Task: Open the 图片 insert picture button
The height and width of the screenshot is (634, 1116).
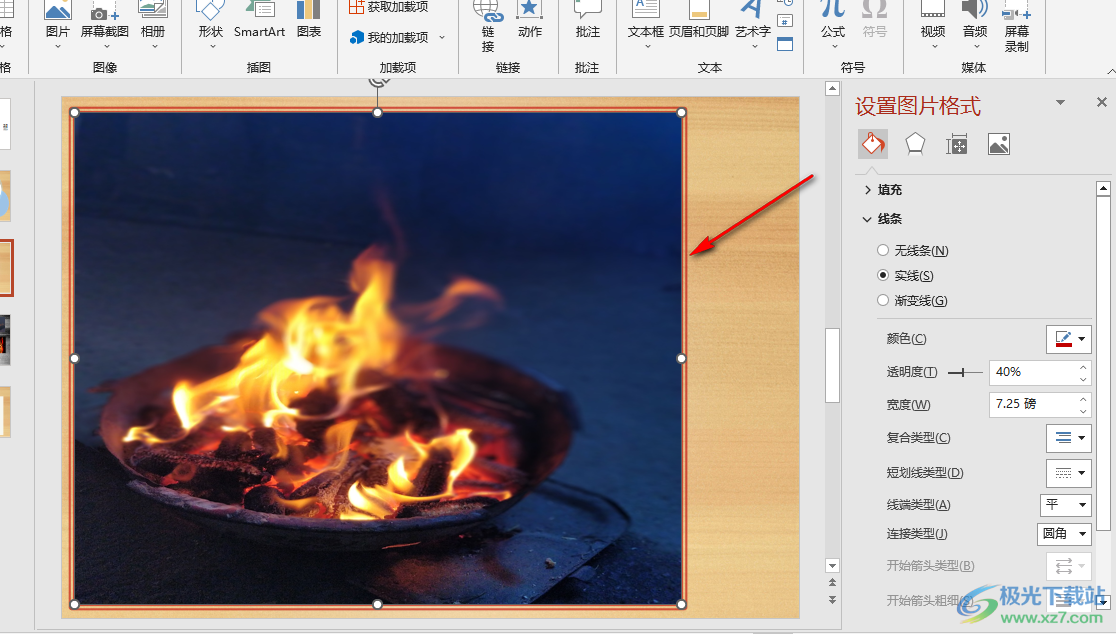Action: pyautogui.click(x=58, y=20)
